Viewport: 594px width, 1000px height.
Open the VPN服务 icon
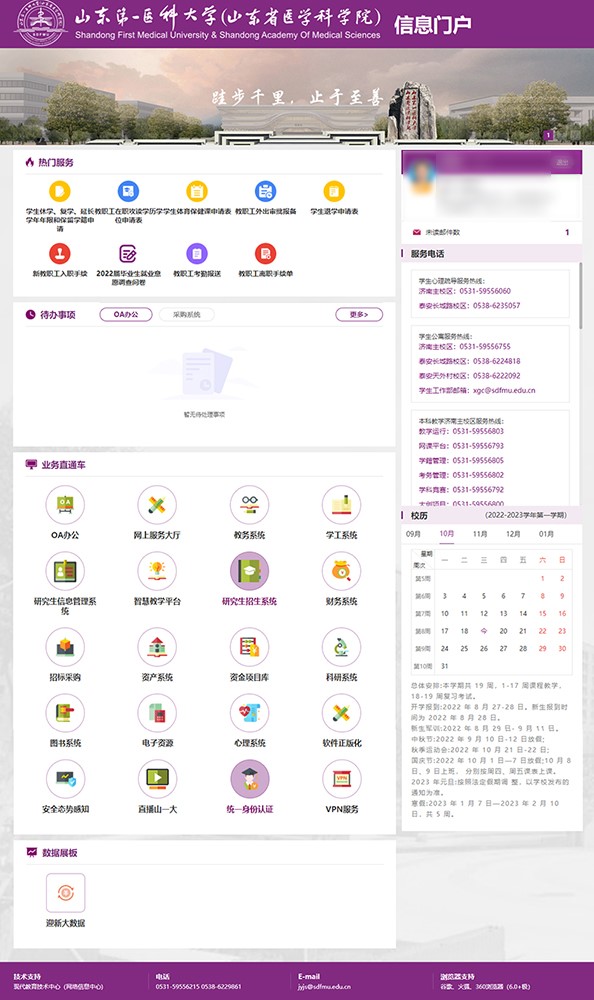(x=341, y=779)
